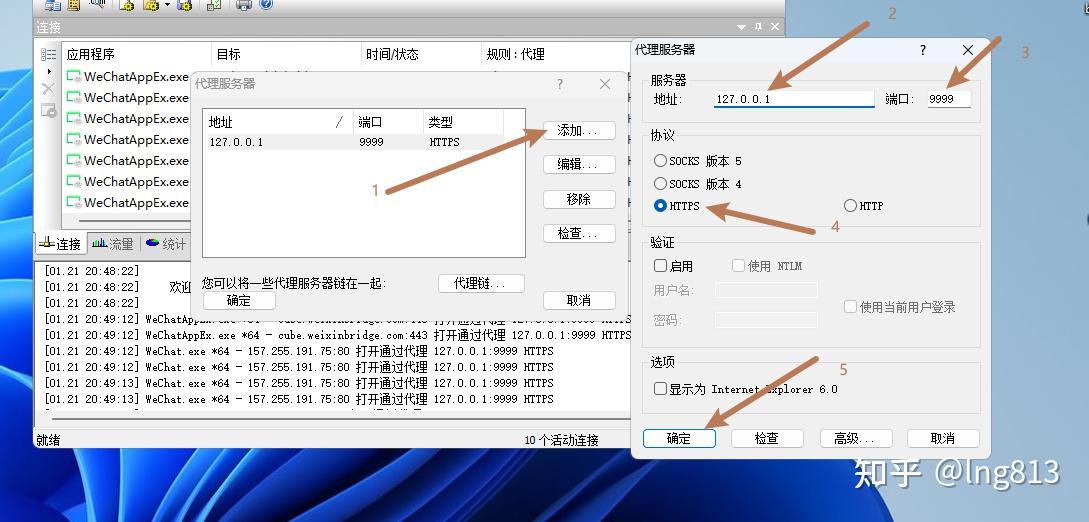Click the 端口 input field showing 9999
1089x522 pixels.
[949, 99]
